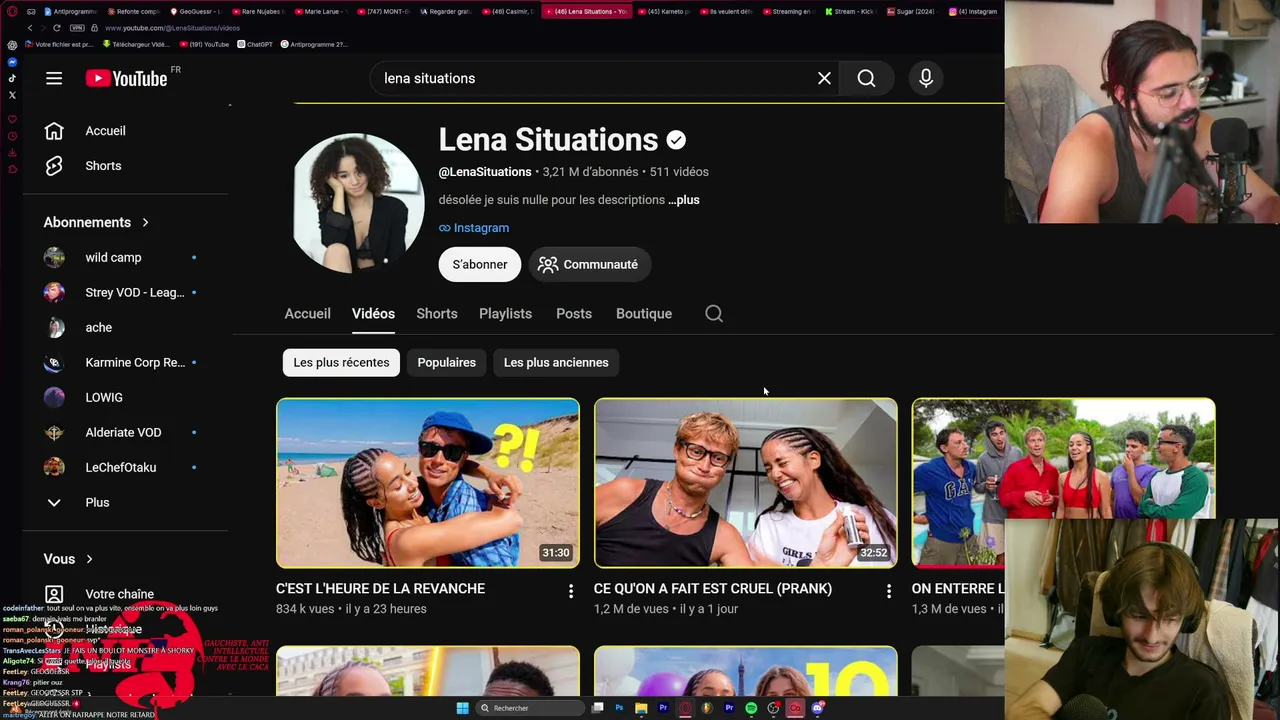Reload the page in the browser
Screen dimensions: 1280x720
pos(57,28)
